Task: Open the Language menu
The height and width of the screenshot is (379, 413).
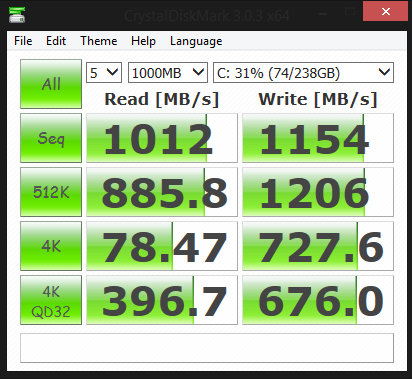Action: click(x=196, y=41)
